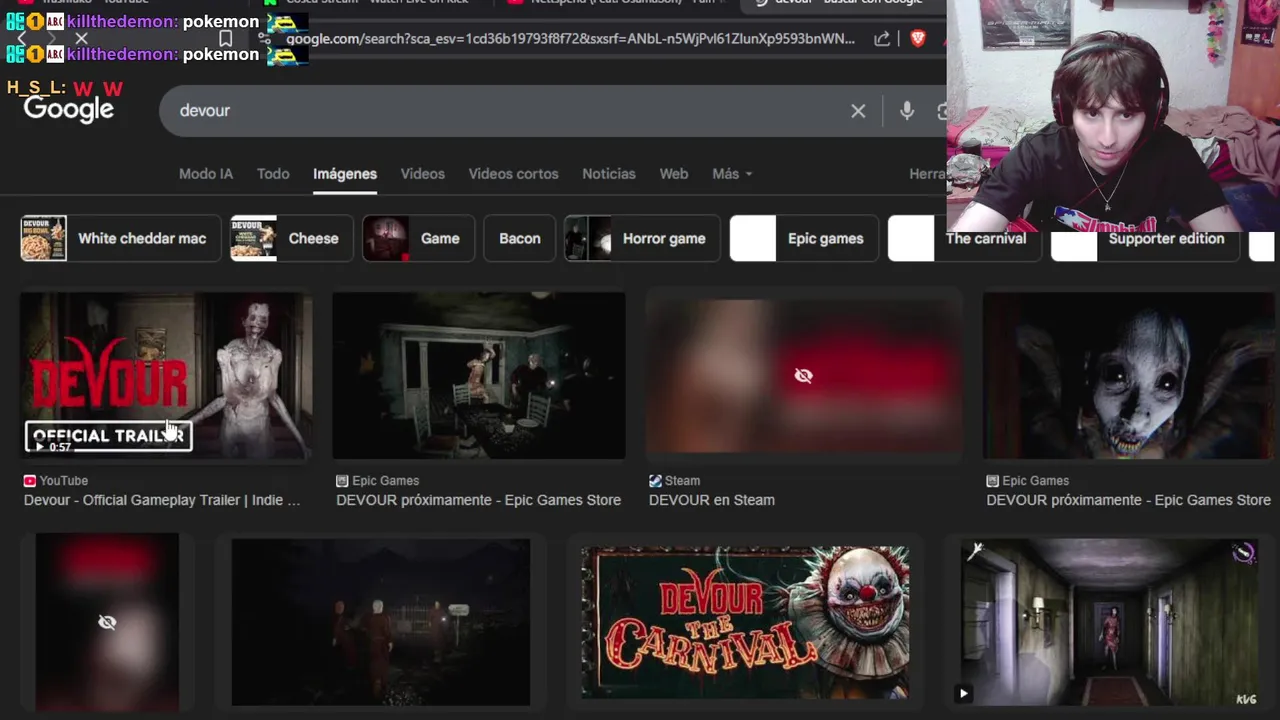1280x720 pixels.
Task: Filter by the Cheese chip
Action: [292, 239]
